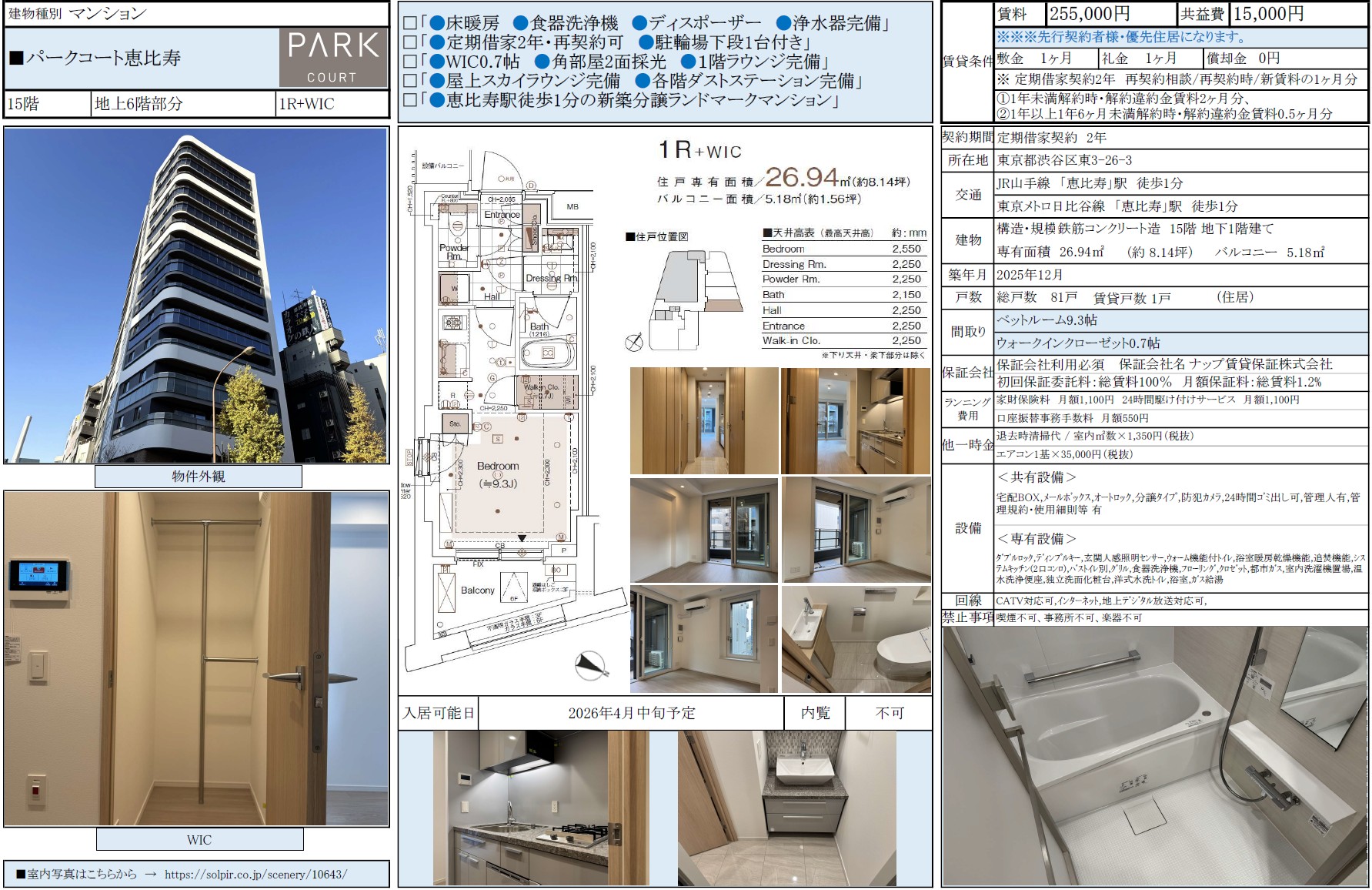Click the arrow before the solpir URL
Screen dimensions: 1372x890
pos(151,875)
